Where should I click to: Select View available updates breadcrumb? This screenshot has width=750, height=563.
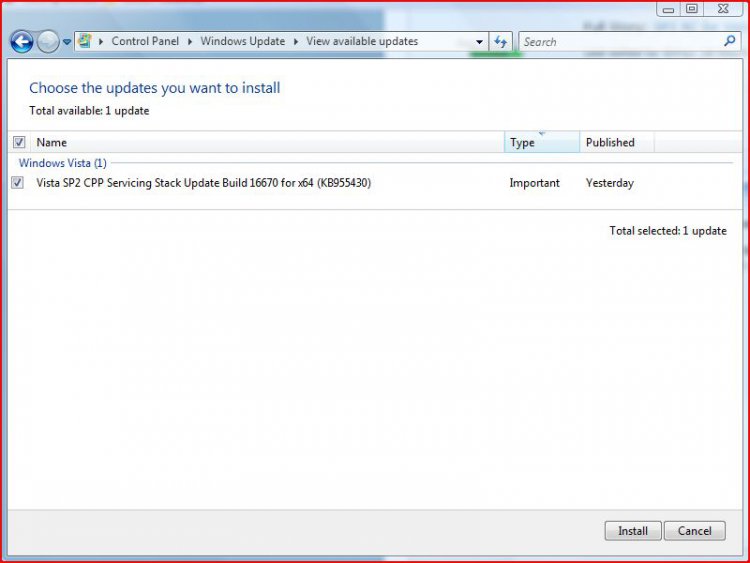362,41
